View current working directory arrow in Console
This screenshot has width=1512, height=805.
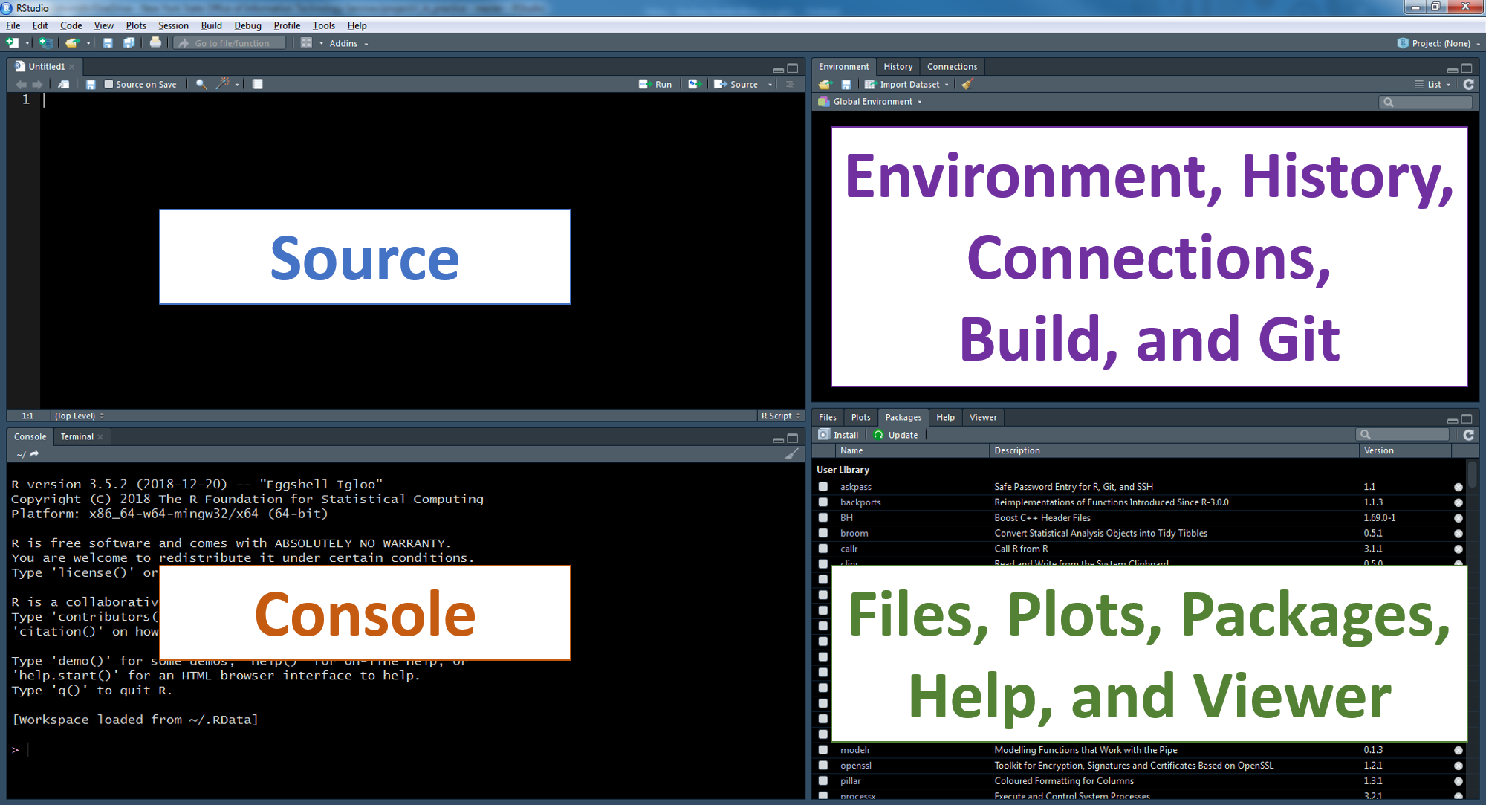pyautogui.click(x=34, y=454)
